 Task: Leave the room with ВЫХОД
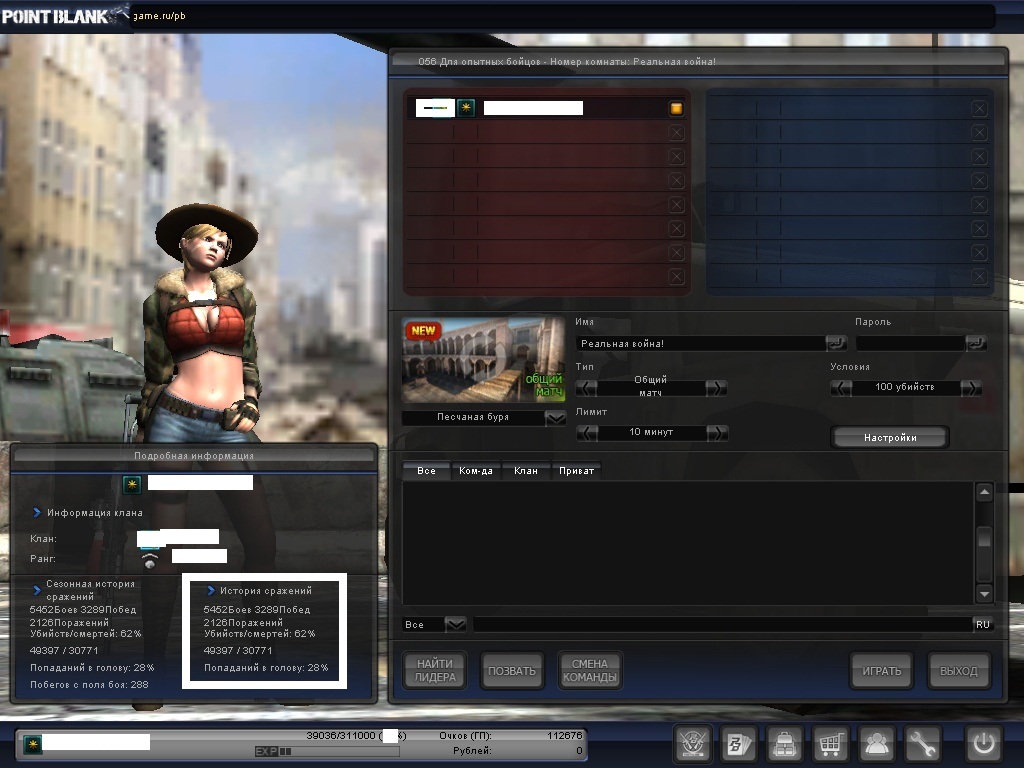point(959,671)
